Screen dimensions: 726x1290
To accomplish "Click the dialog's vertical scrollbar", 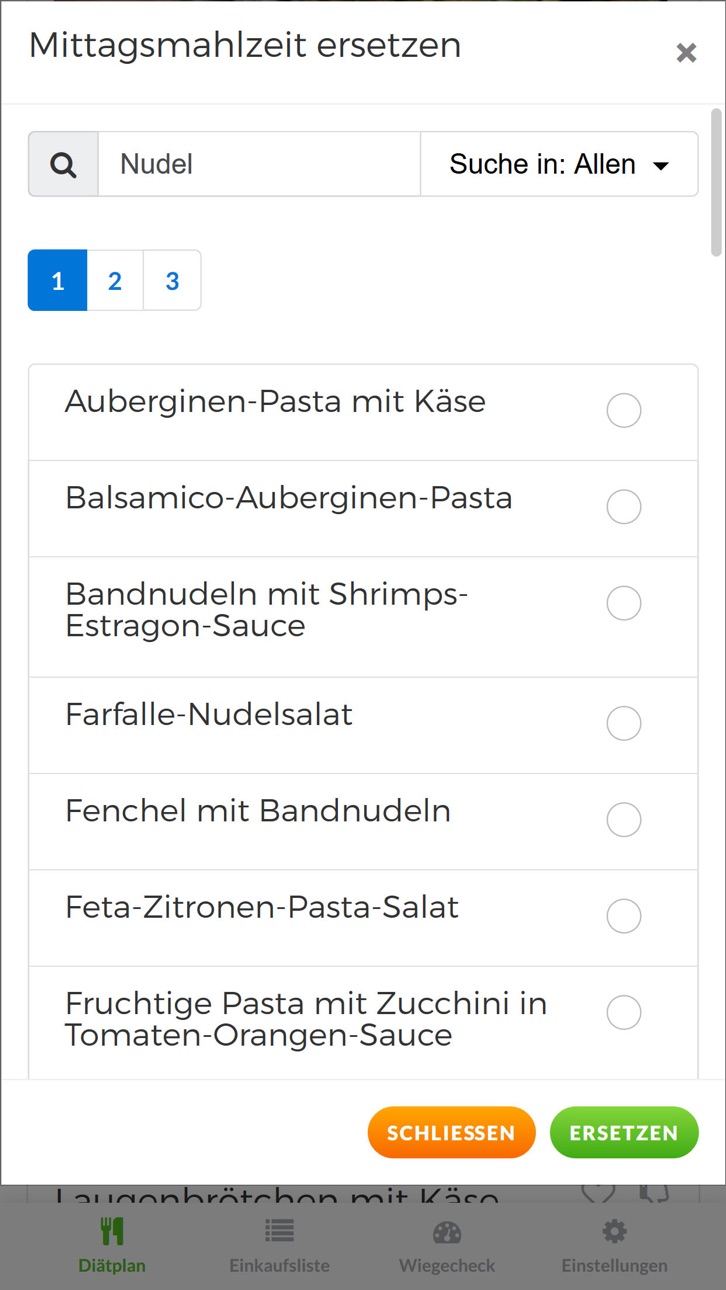I will click(x=716, y=181).
